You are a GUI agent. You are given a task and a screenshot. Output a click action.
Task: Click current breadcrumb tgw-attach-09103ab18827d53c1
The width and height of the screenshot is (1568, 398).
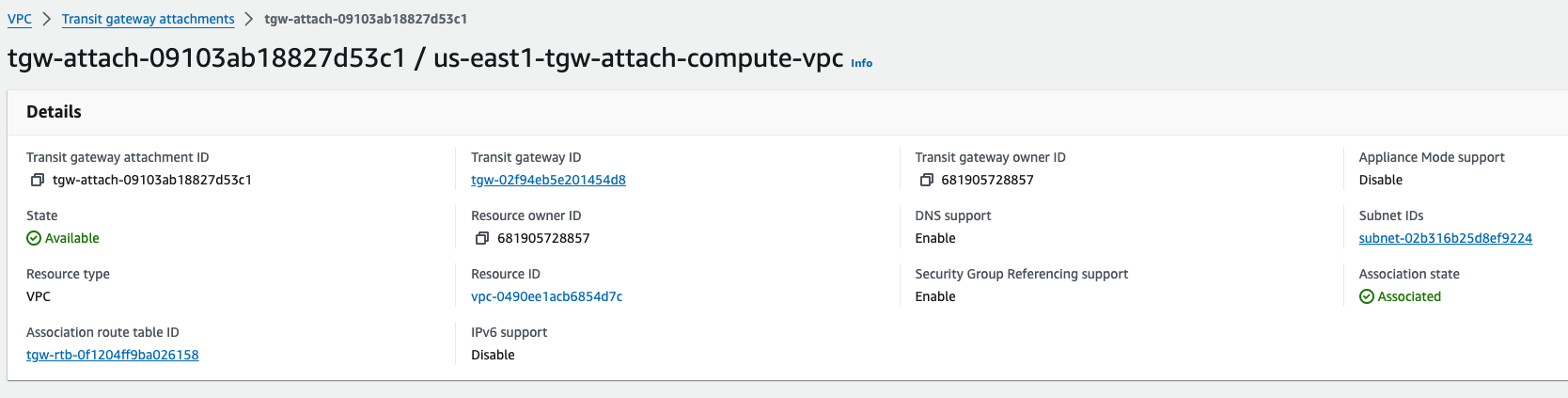366,19
